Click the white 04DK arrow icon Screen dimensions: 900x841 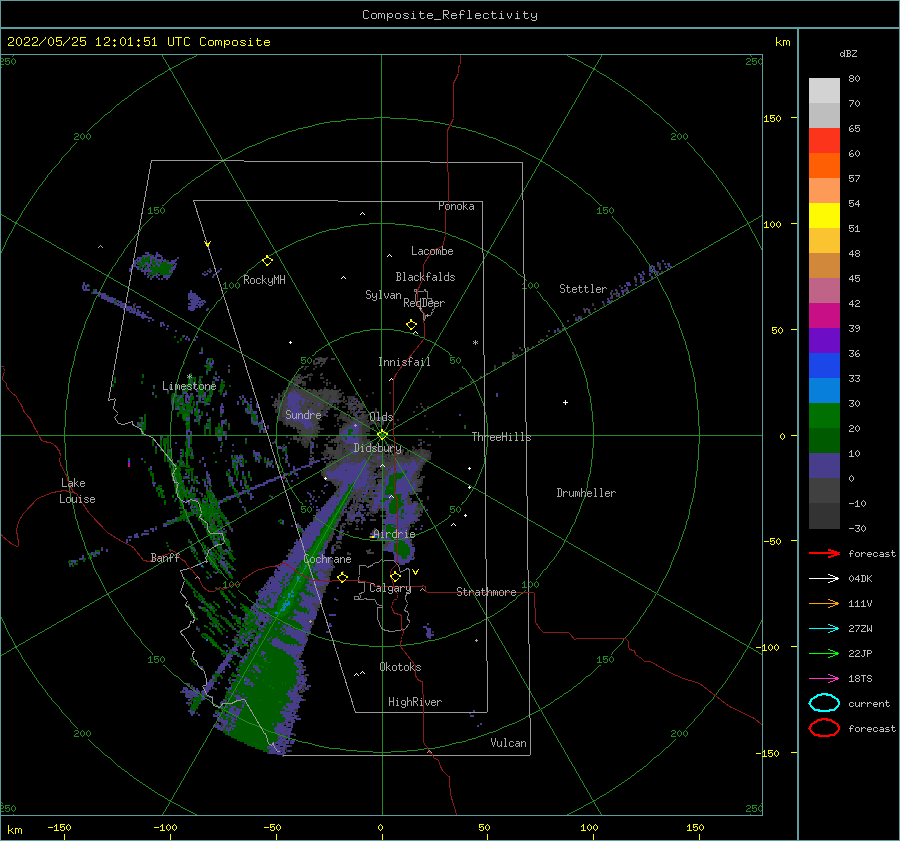coord(824,579)
